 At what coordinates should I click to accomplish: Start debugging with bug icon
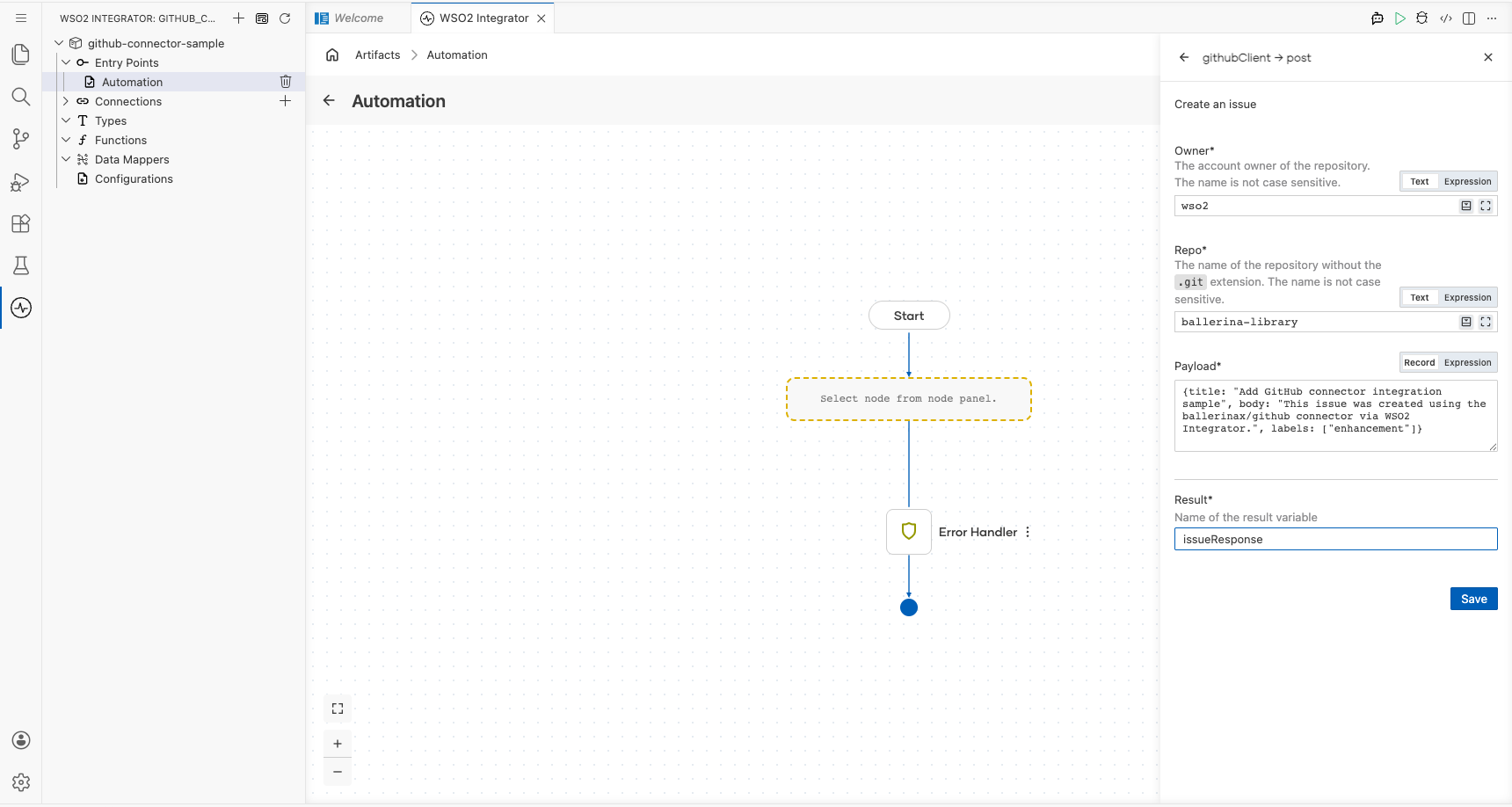pyautogui.click(x=1422, y=18)
